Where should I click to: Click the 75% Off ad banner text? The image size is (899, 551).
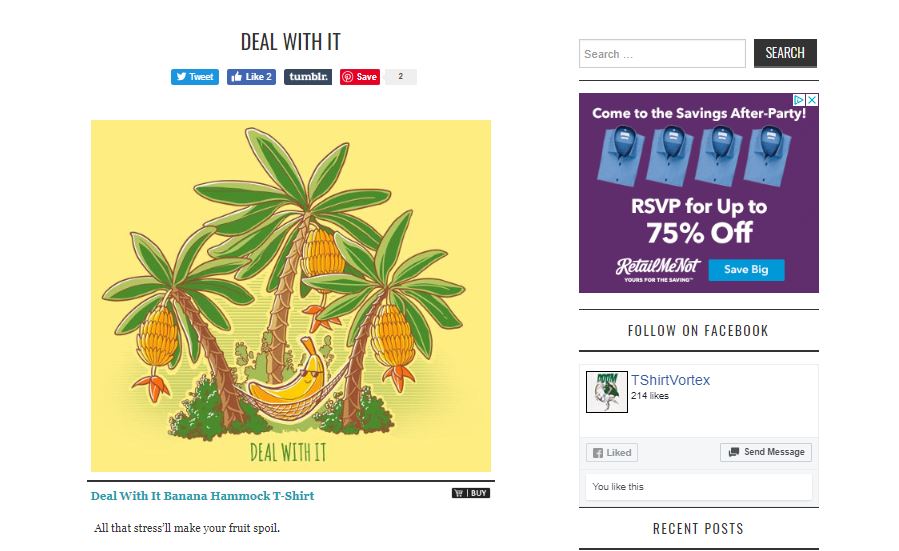(699, 233)
